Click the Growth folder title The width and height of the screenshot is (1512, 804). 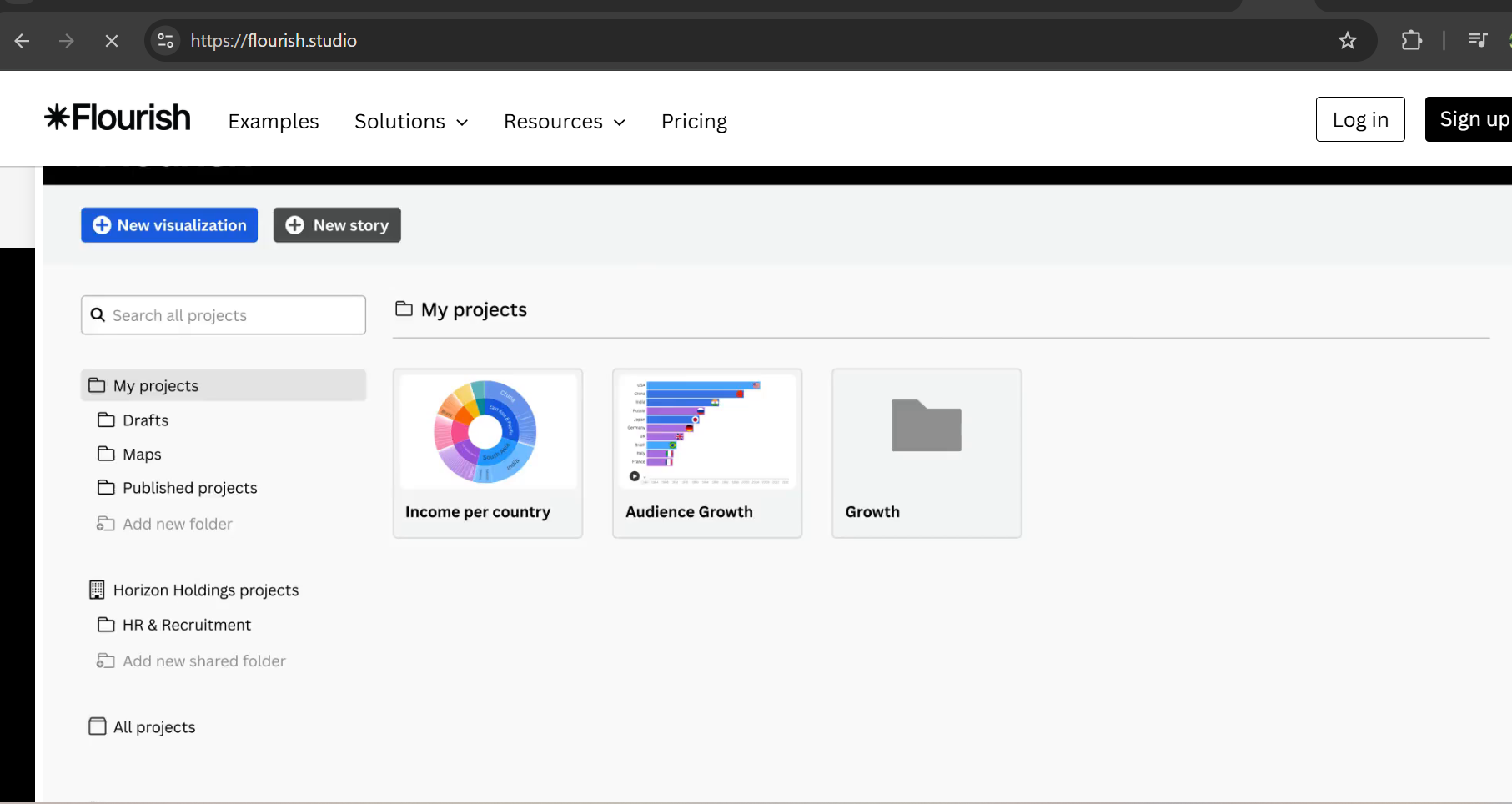pos(872,512)
